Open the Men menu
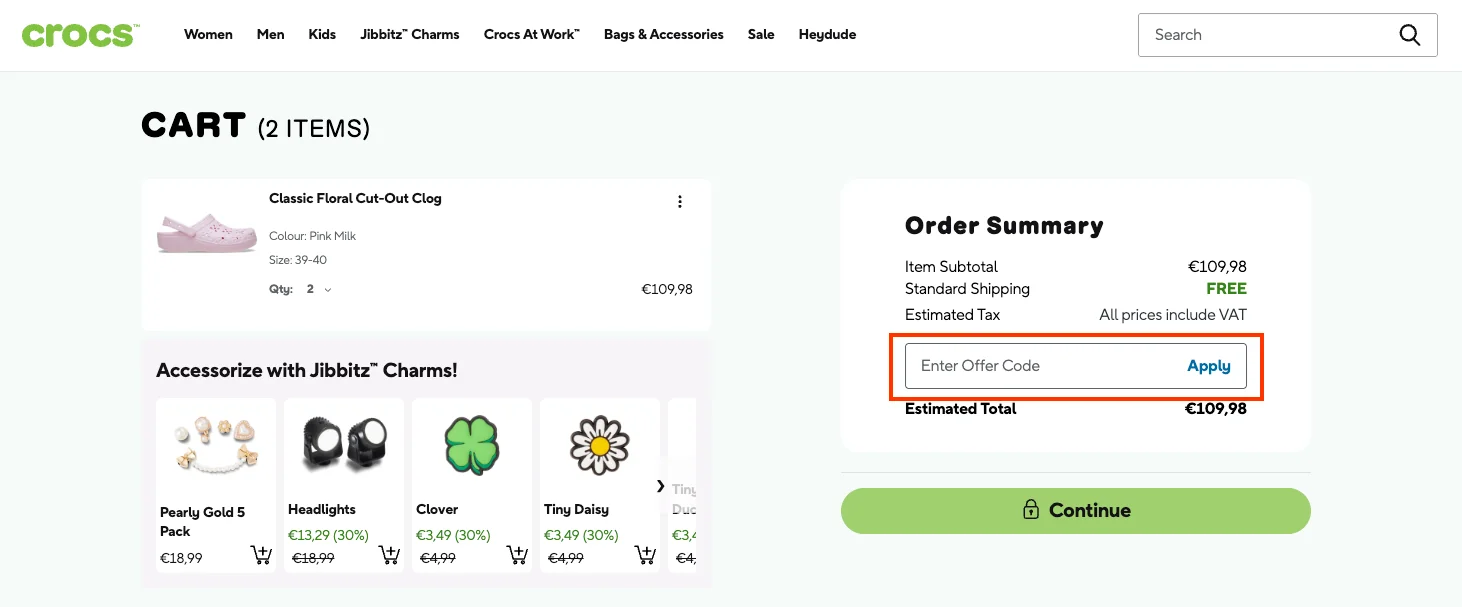The height and width of the screenshot is (607, 1462). point(270,34)
